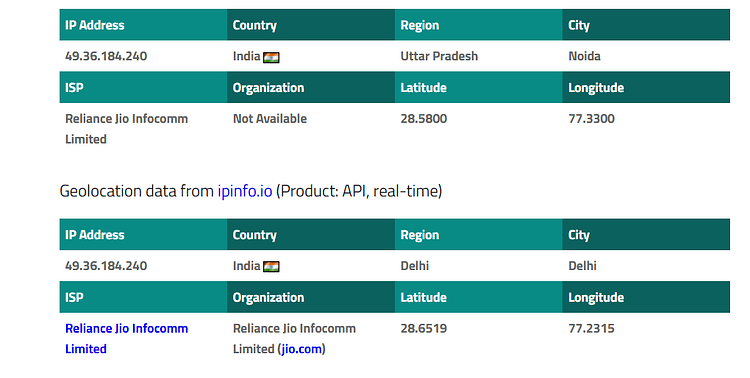Image resolution: width=750 pixels, height=378 pixels.
Task: Click the first table's IP Address header
Action: (143, 25)
